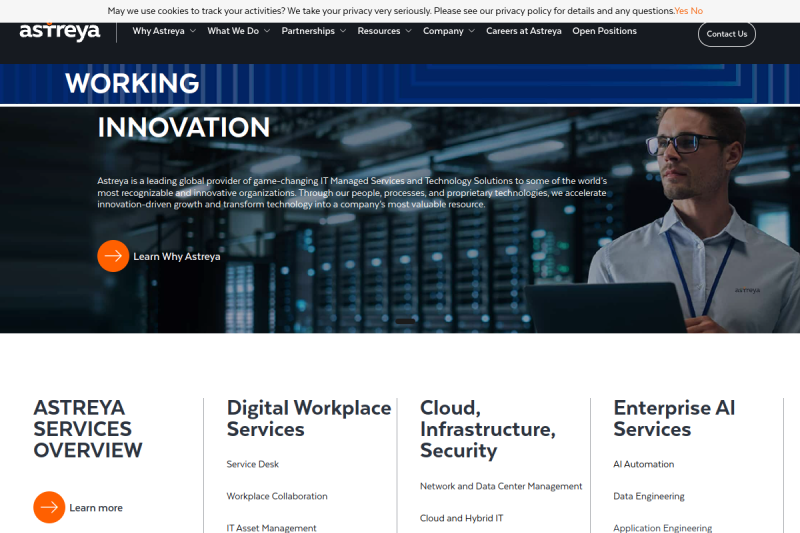Open the Resources dropdown menu
Screen dimensions: 800x533
pyautogui.click(x=385, y=31)
